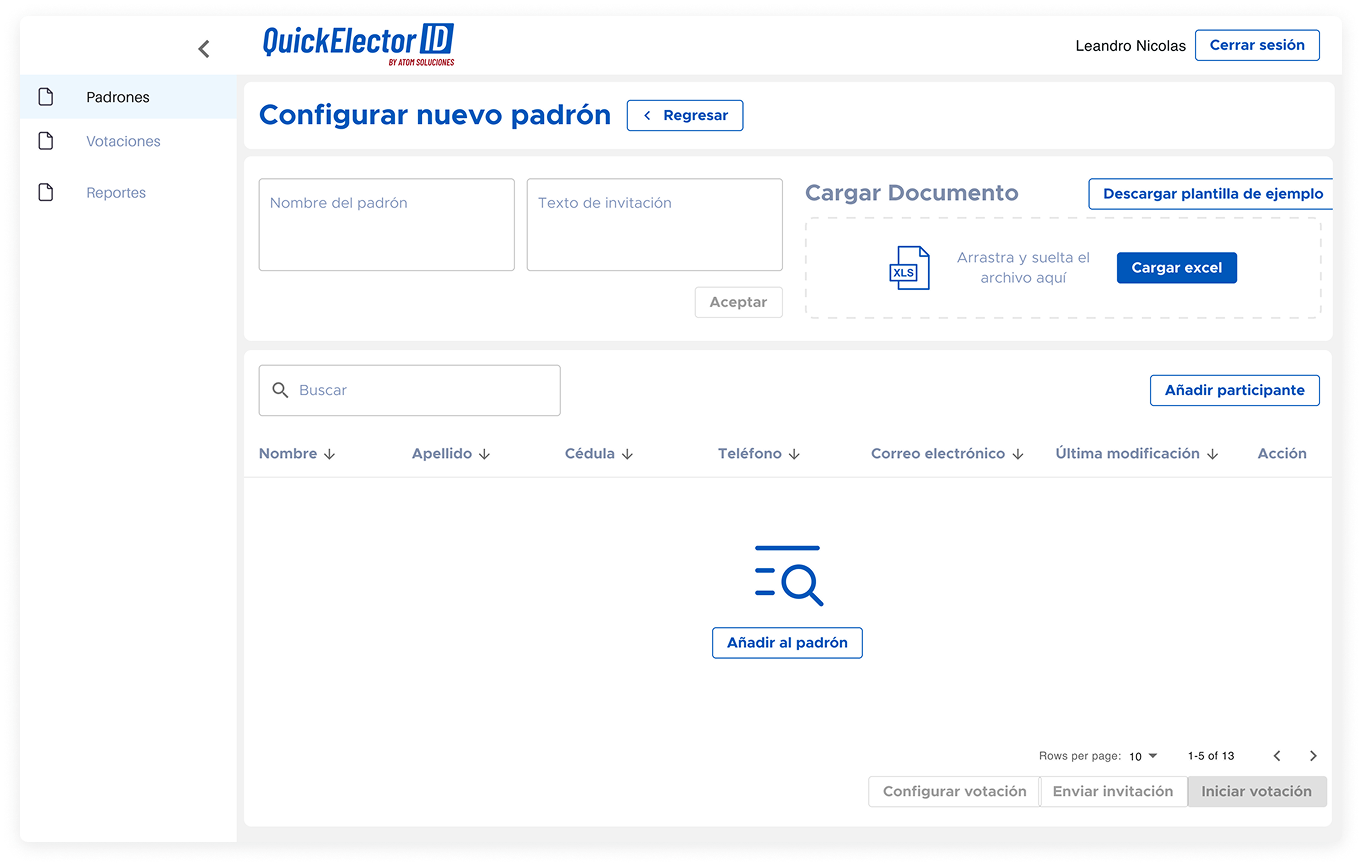Sort by Nombre arrow

[x=329, y=454]
